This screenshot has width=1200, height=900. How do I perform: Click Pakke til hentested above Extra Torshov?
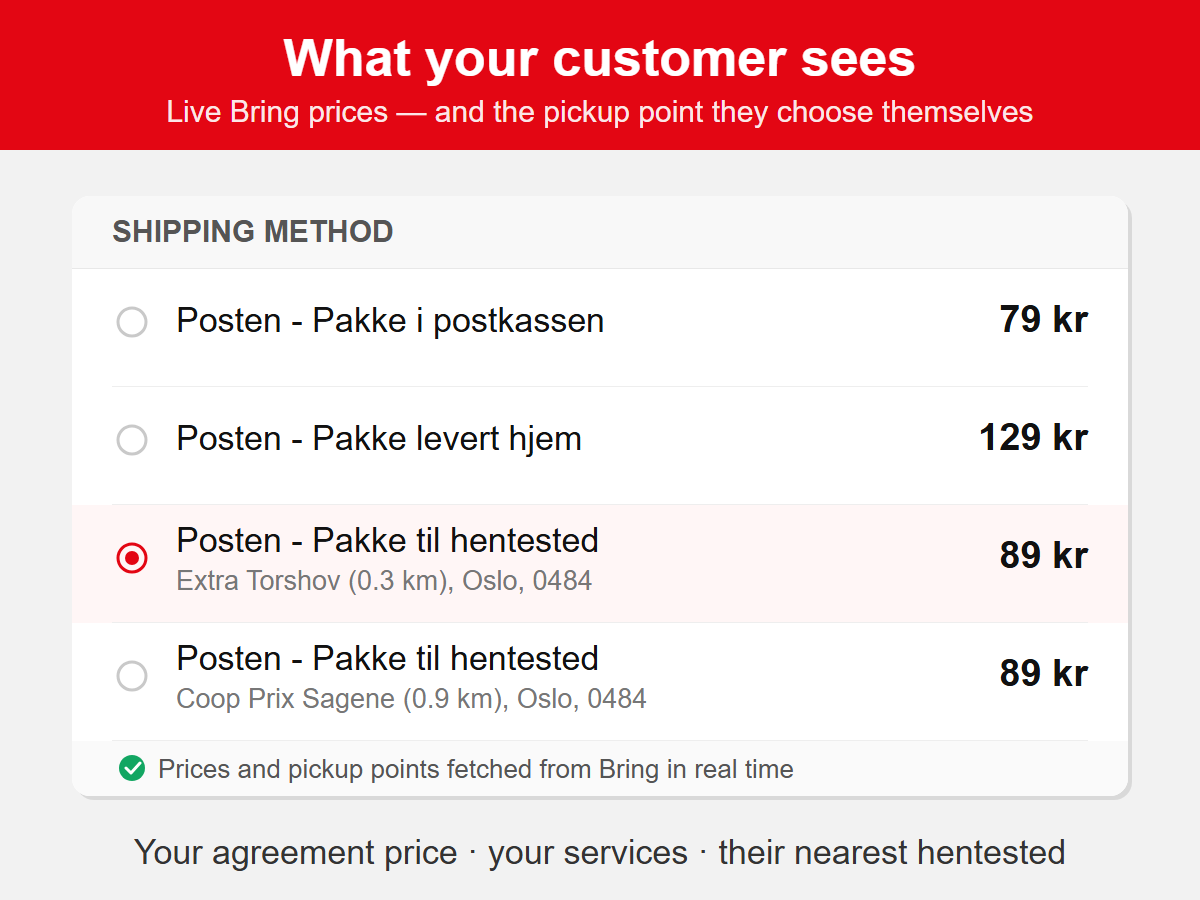click(x=388, y=541)
